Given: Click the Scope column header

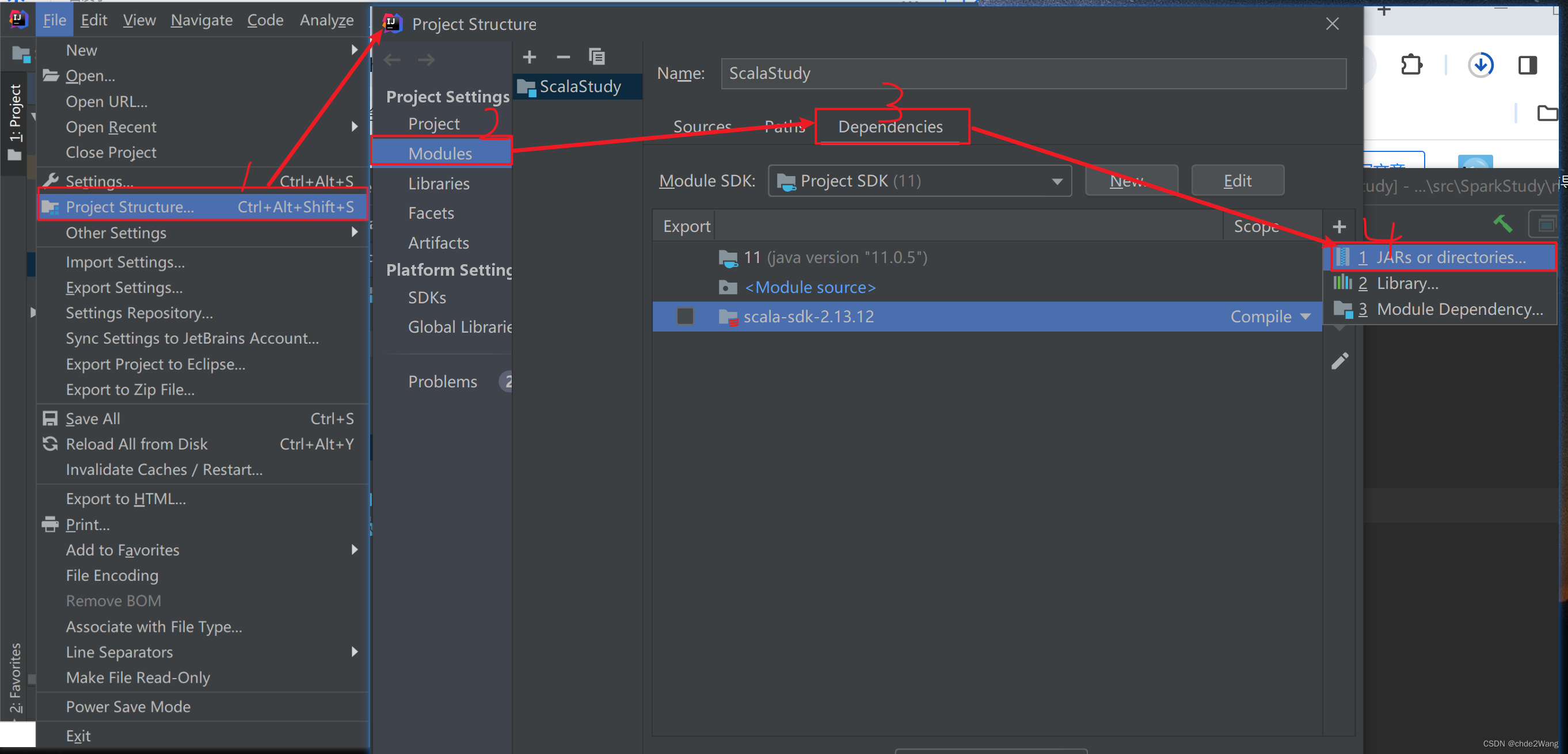Looking at the screenshot, I should tap(1272, 226).
